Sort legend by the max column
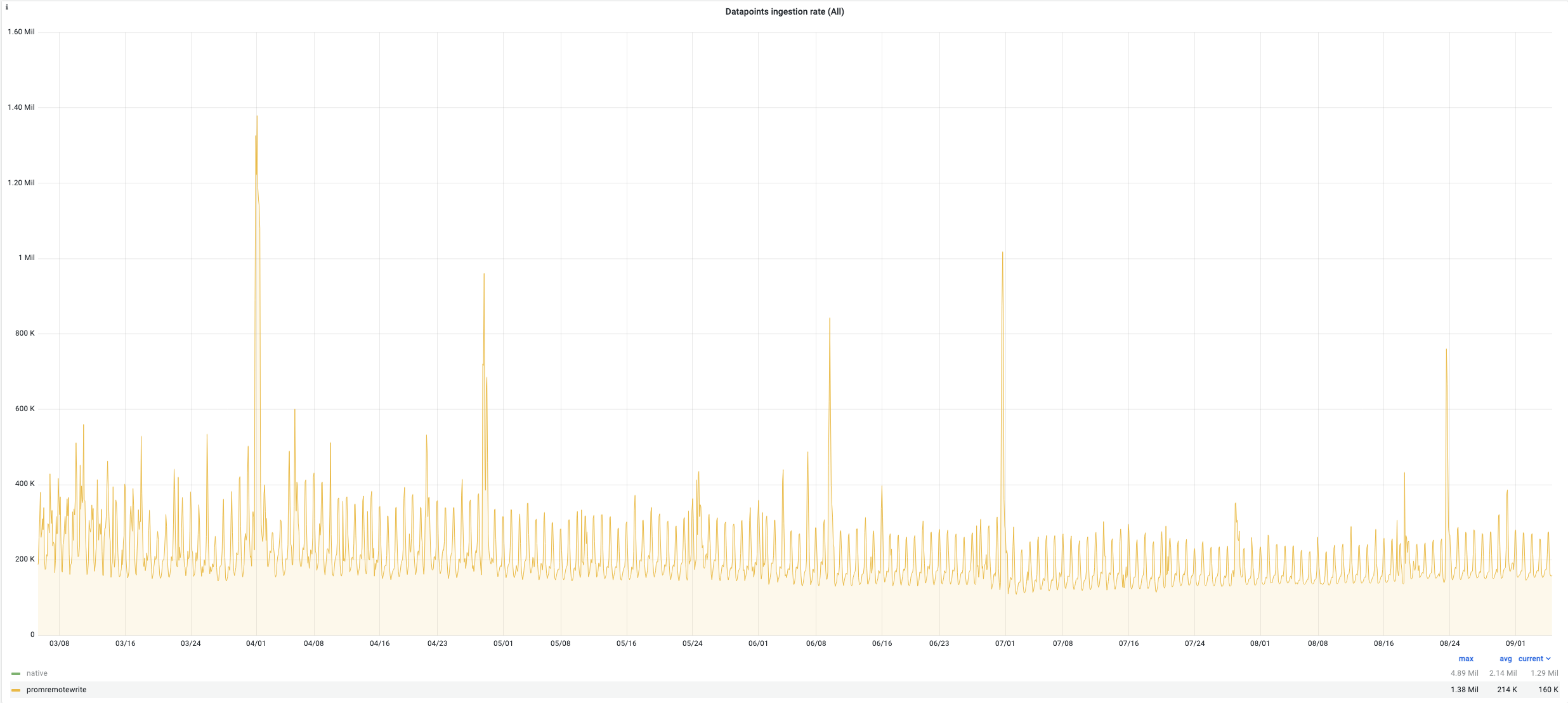 point(1465,659)
